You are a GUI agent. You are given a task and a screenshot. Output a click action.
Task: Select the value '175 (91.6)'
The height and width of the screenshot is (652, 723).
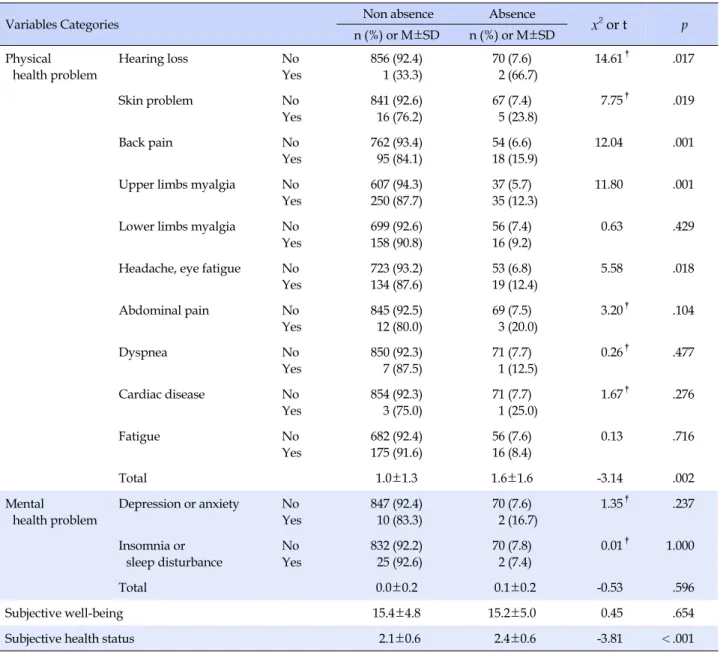click(396, 453)
